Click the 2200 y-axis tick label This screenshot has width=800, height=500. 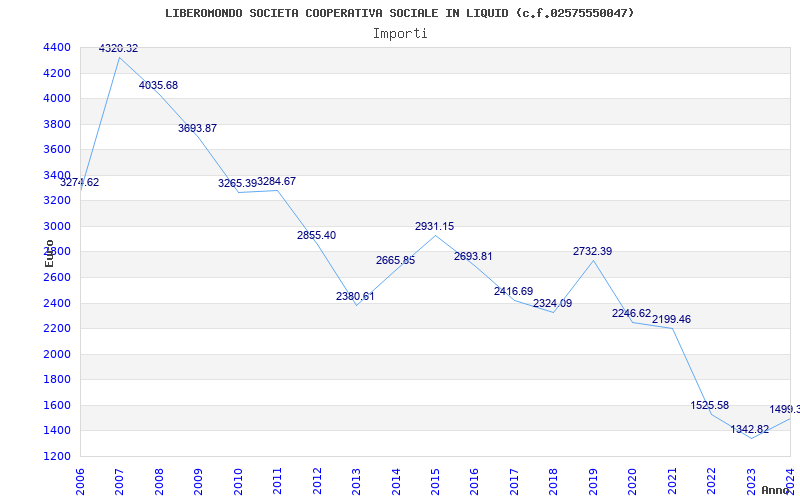point(57,329)
